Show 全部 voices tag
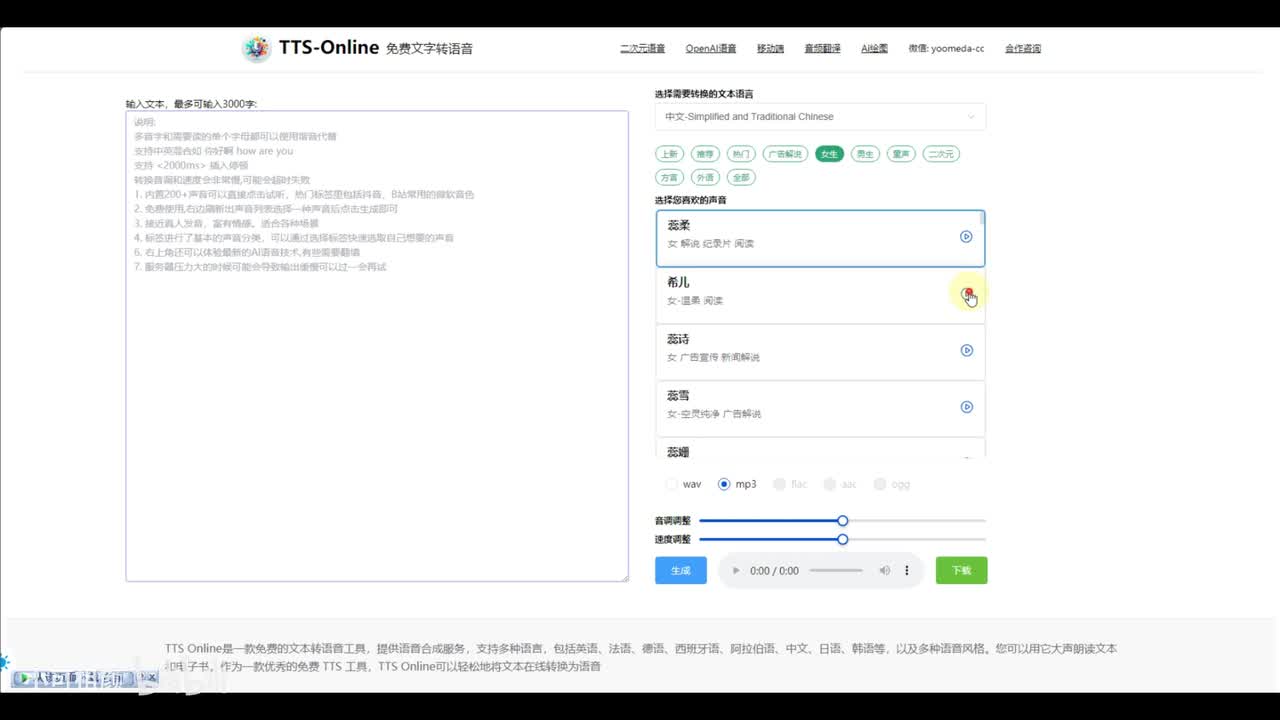This screenshot has height=720, width=1280. click(740, 177)
